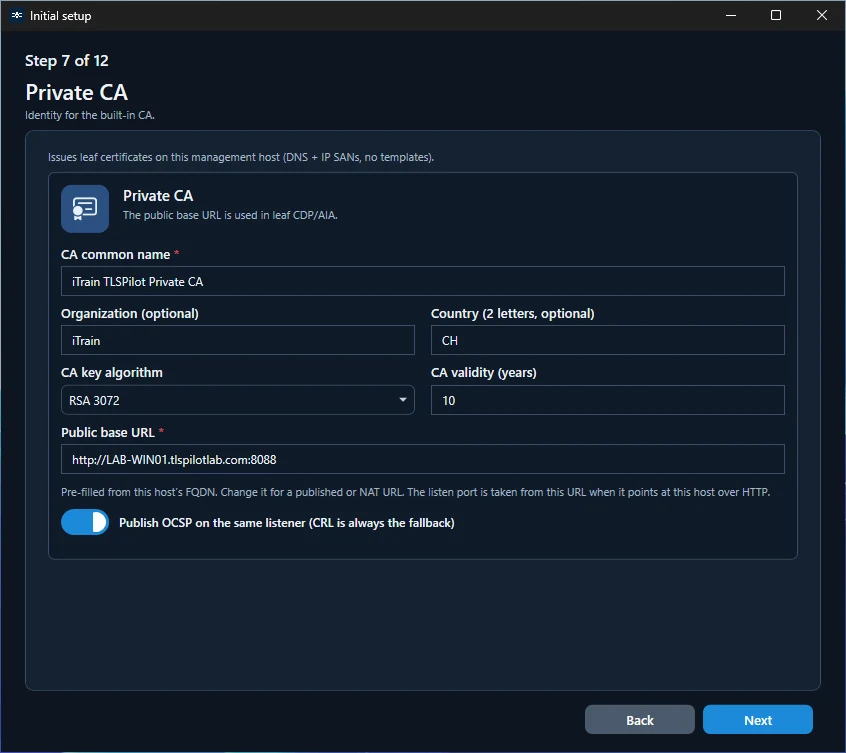Click the 'Organization (optional)' label
Viewport: 846px width, 753px height.
tap(129, 314)
